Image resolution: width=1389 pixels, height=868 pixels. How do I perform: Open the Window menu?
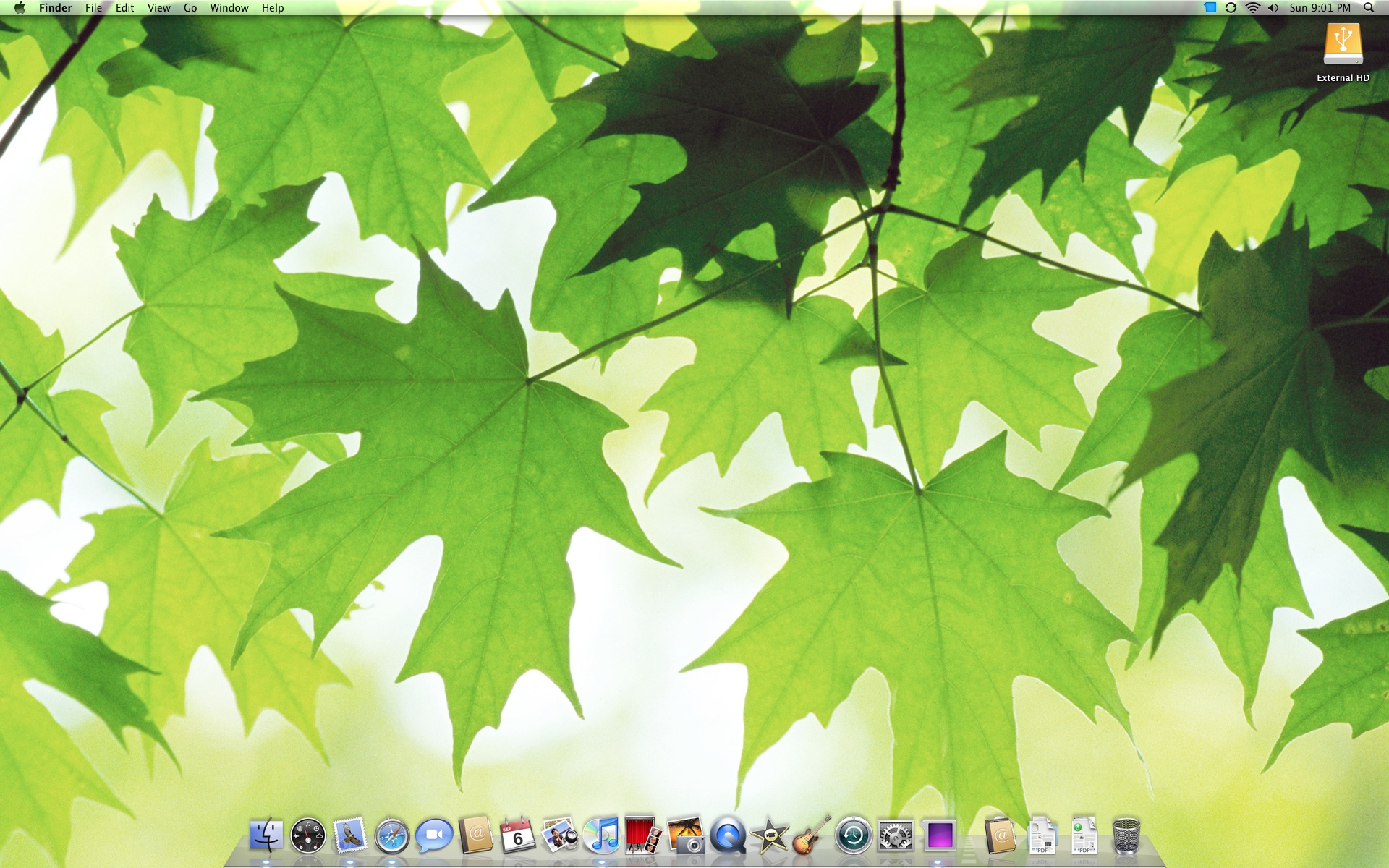pos(229,8)
